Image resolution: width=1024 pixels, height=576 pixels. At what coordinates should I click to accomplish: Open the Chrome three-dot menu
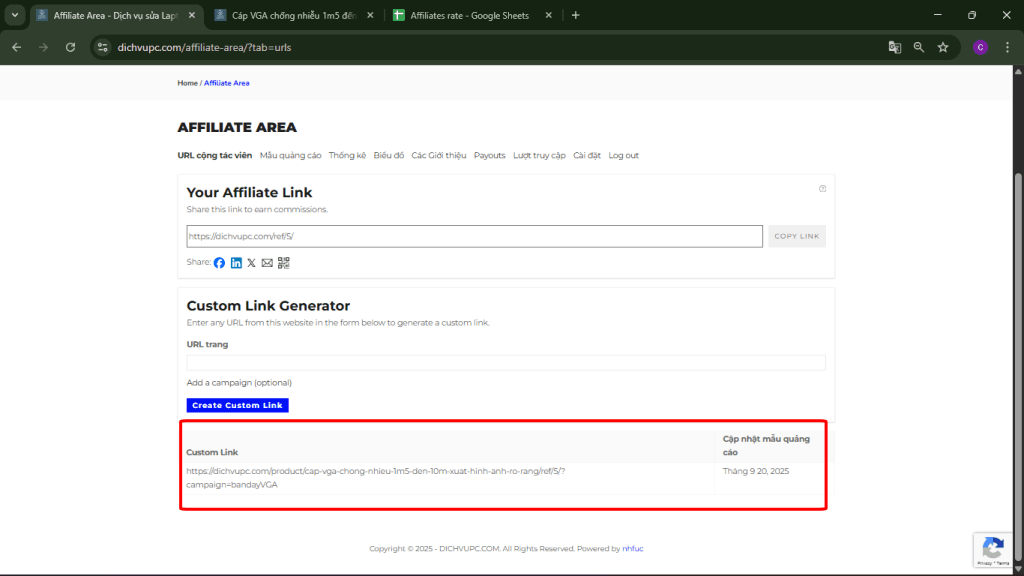click(1007, 47)
